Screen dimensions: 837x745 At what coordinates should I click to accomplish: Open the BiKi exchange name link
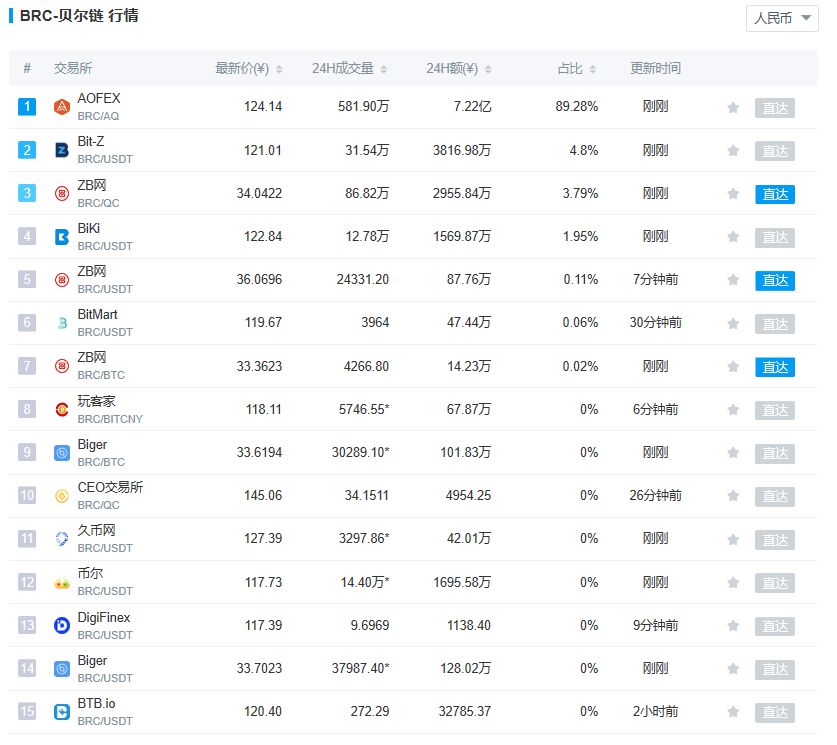89,228
